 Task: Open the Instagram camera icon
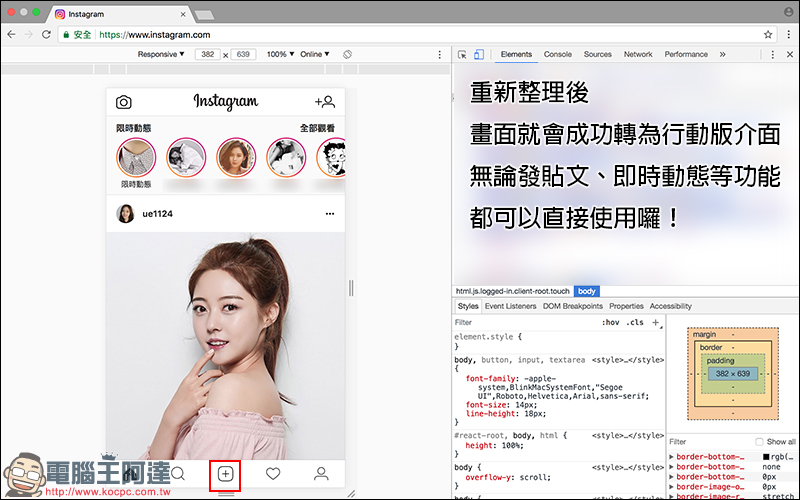click(x=123, y=102)
